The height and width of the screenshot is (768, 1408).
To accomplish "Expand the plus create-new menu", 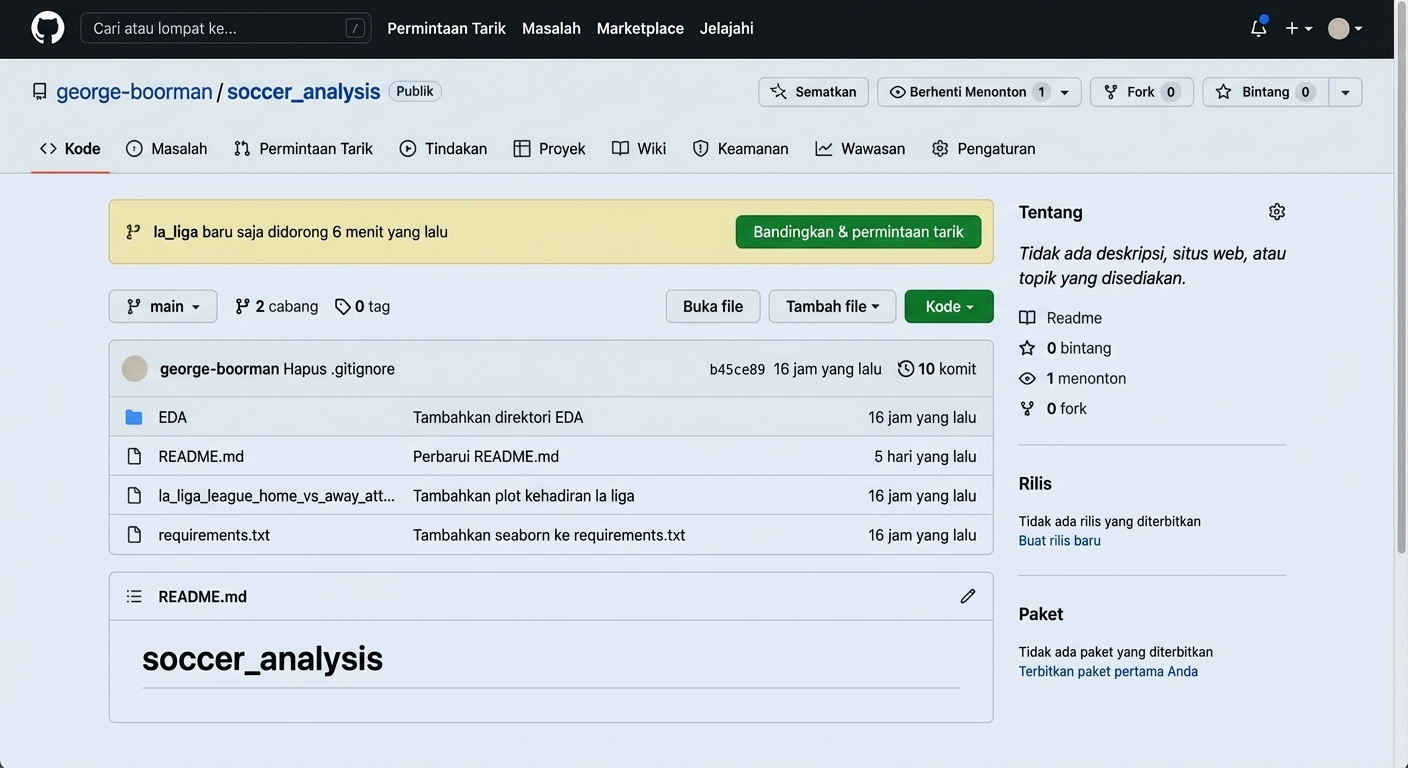I will (x=1298, y=28).
